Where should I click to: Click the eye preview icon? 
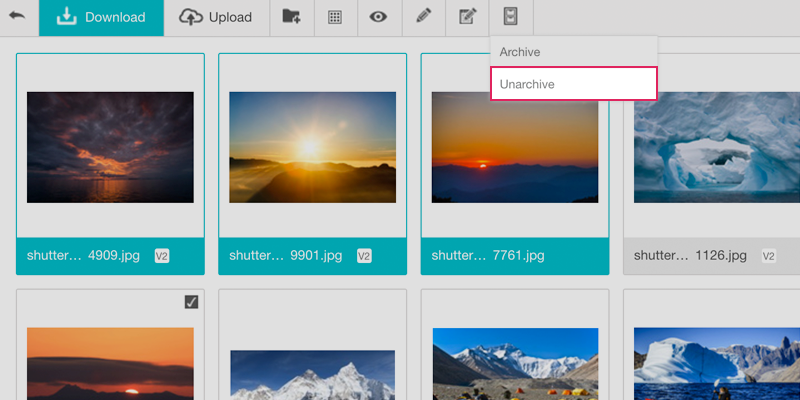[378, 17]
